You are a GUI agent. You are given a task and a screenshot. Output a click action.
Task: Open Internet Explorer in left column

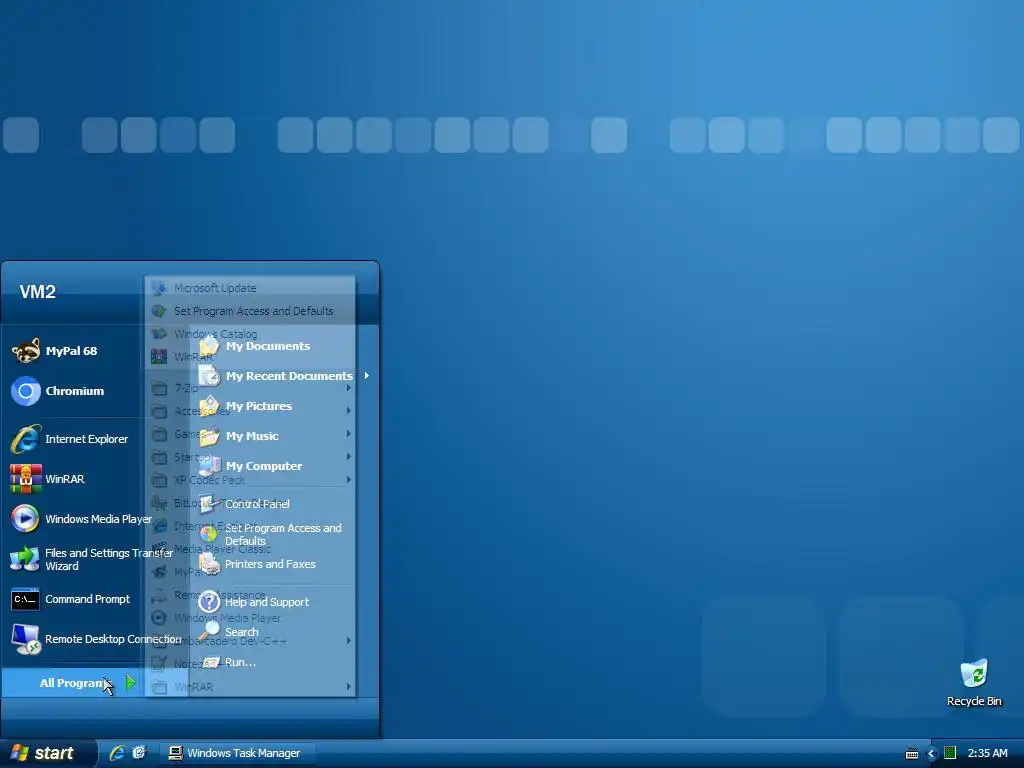pyautogui.click(x=69, y=439)
